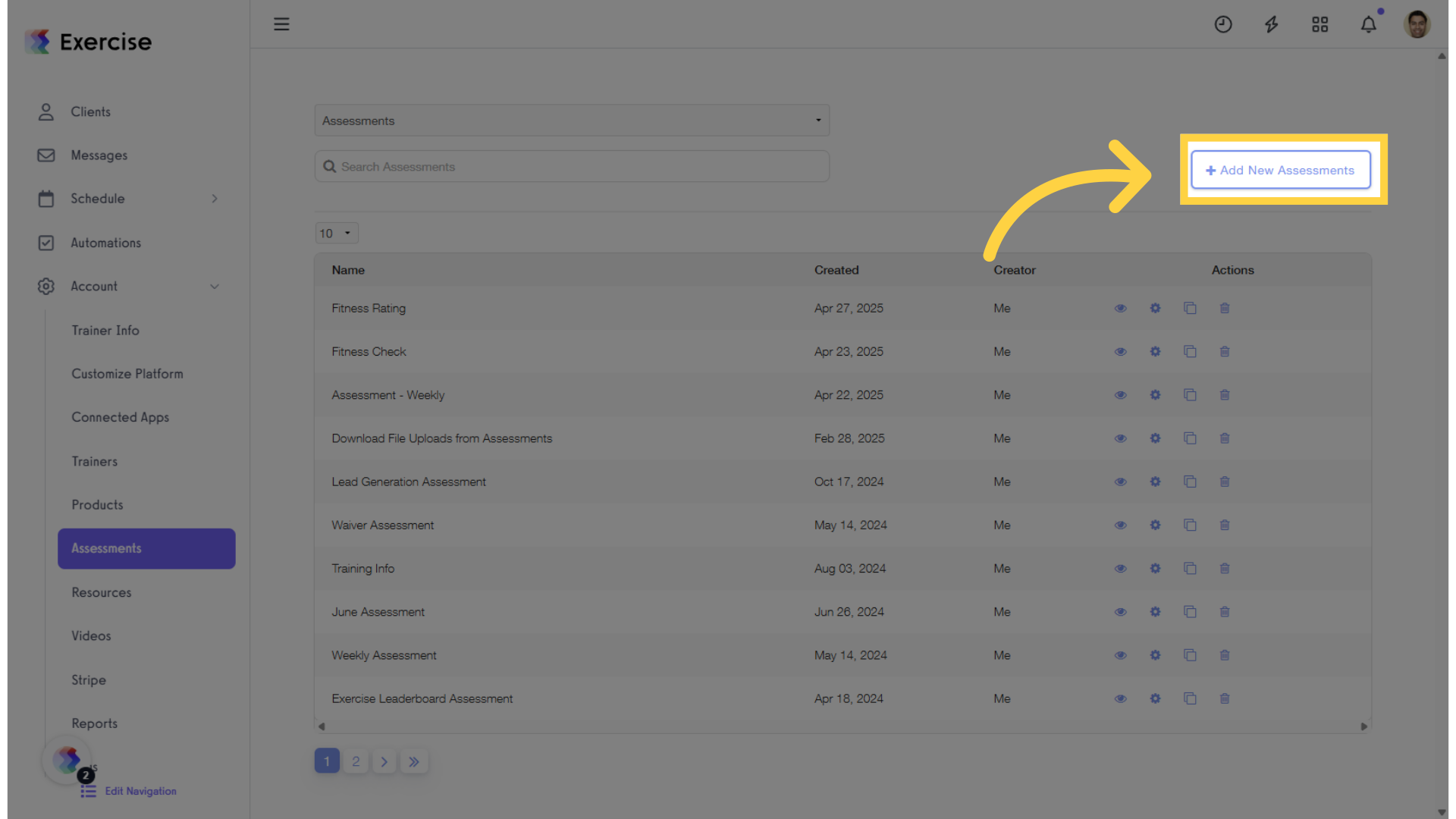Screen dimensions: 1456x819
Task: Open Connected Apps submenu item
Action: 121,417
